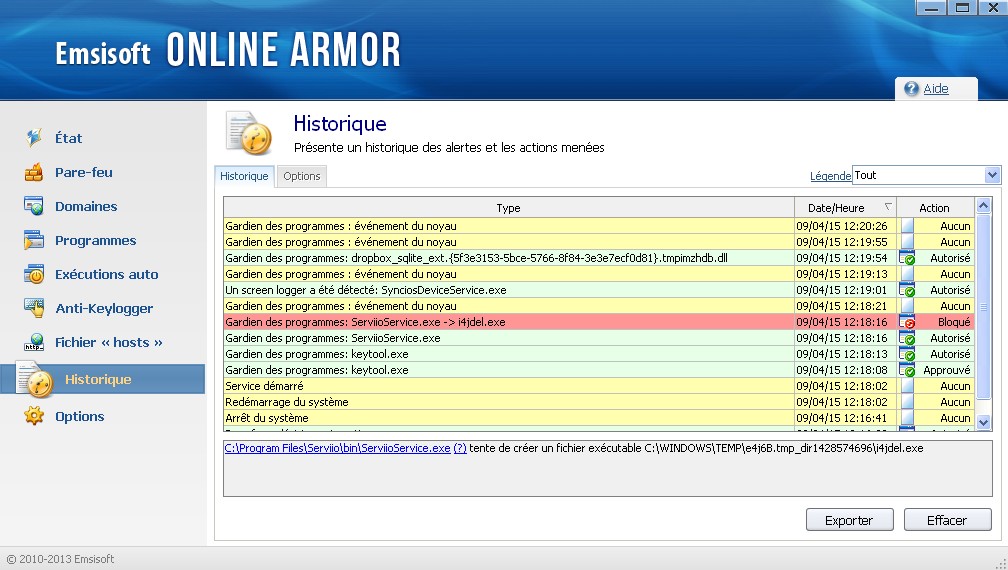Click the Options gear icon in sidebar
Screen dimensions: 1008x570
34,416
